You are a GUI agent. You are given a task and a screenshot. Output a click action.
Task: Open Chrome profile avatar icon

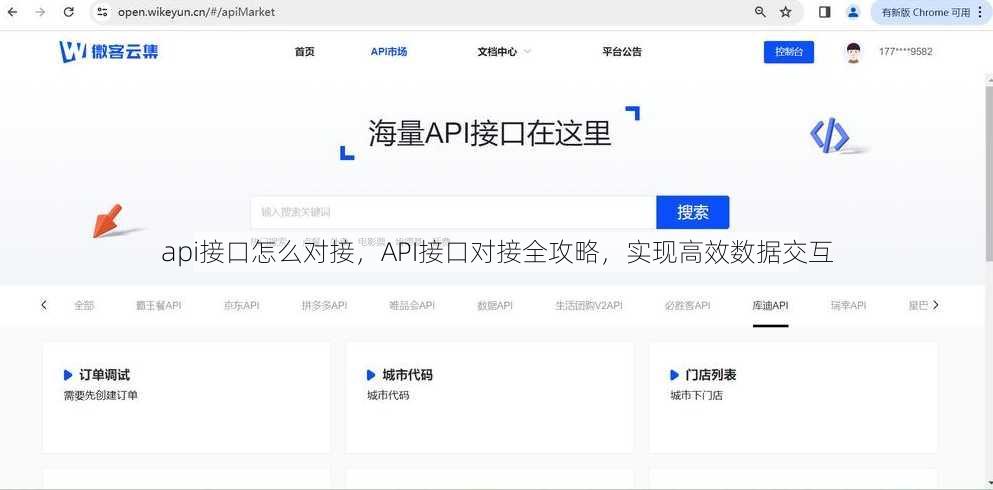pos(853,12)
